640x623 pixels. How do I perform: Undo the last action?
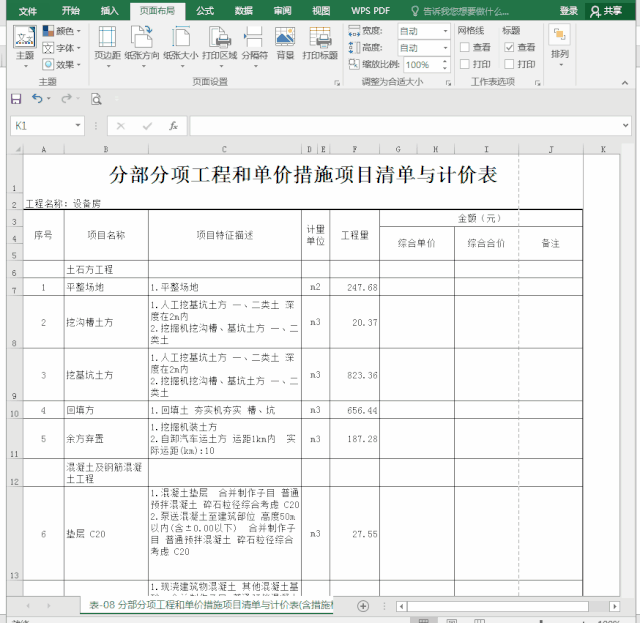tap(37, 98)
